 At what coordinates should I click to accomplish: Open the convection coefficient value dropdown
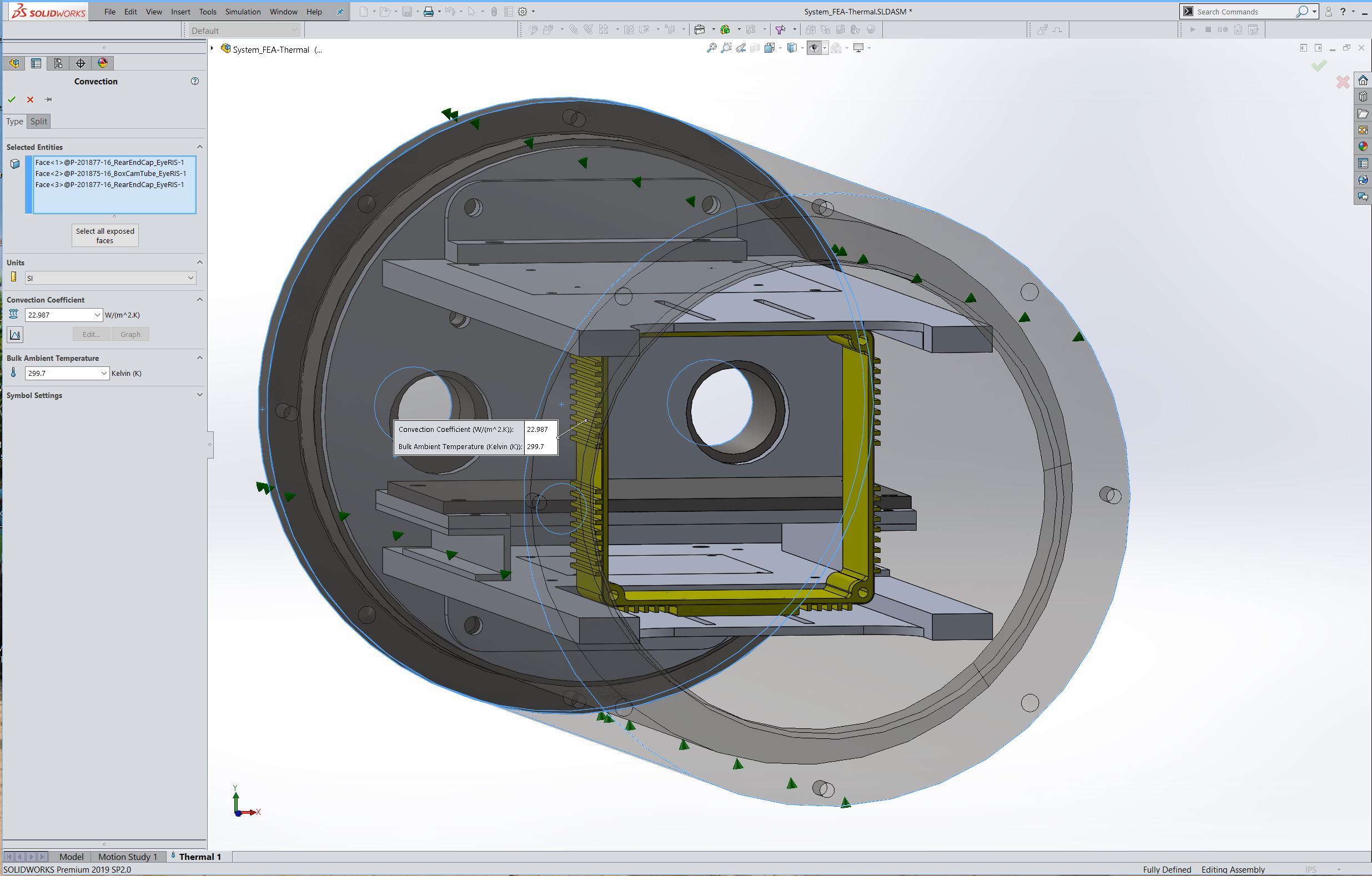pos(97,315)
